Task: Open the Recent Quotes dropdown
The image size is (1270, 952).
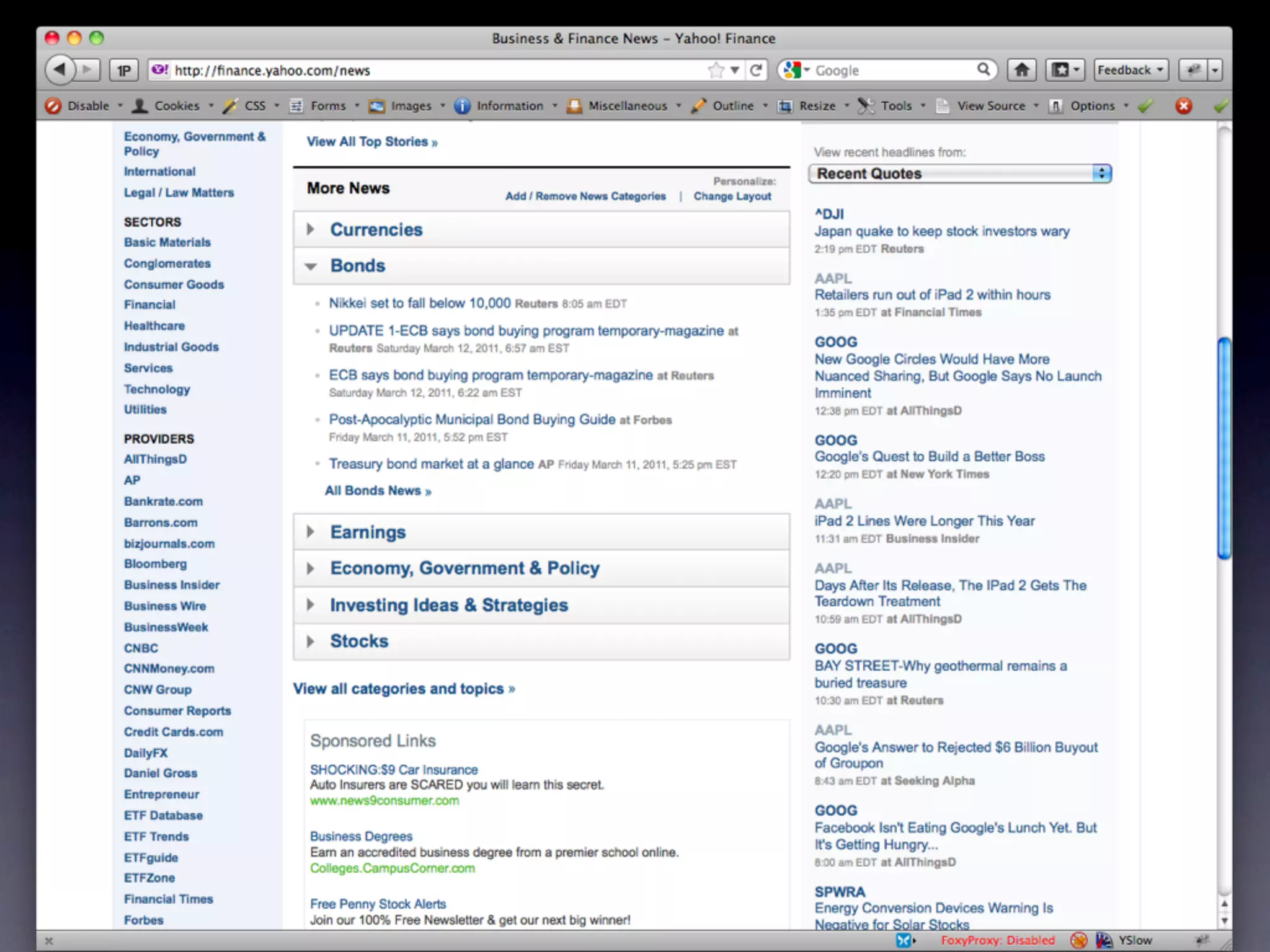Action: pyautogui.click(x=960, y=174)
